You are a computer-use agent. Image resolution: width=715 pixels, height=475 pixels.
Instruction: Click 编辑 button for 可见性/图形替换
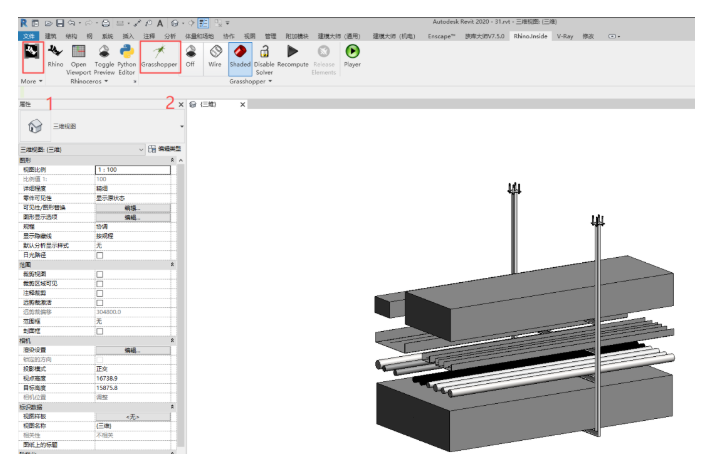click(132, 207)
